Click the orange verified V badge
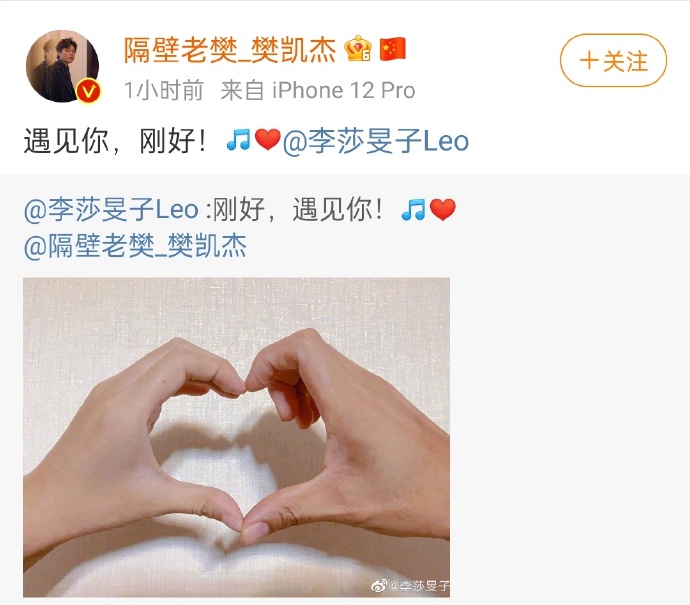690x605 pixels. [89, 91]
